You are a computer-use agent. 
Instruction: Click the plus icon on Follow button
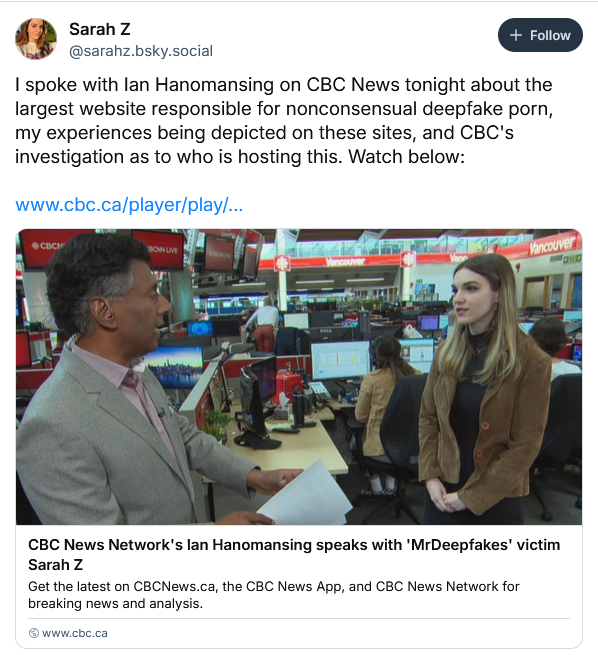click(516, 35)
